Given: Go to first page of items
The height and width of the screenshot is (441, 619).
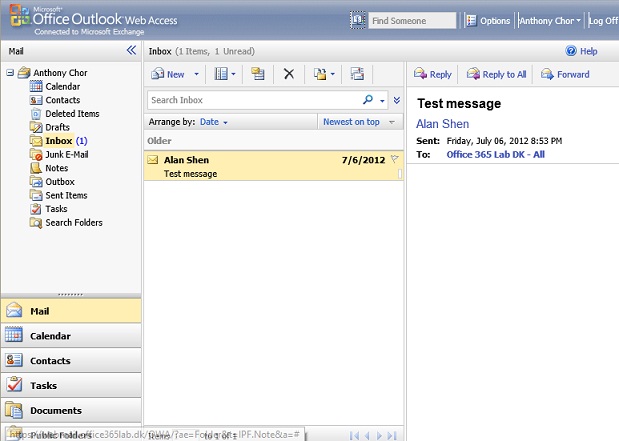Looking at the screenshot, I should pos(354,435).
